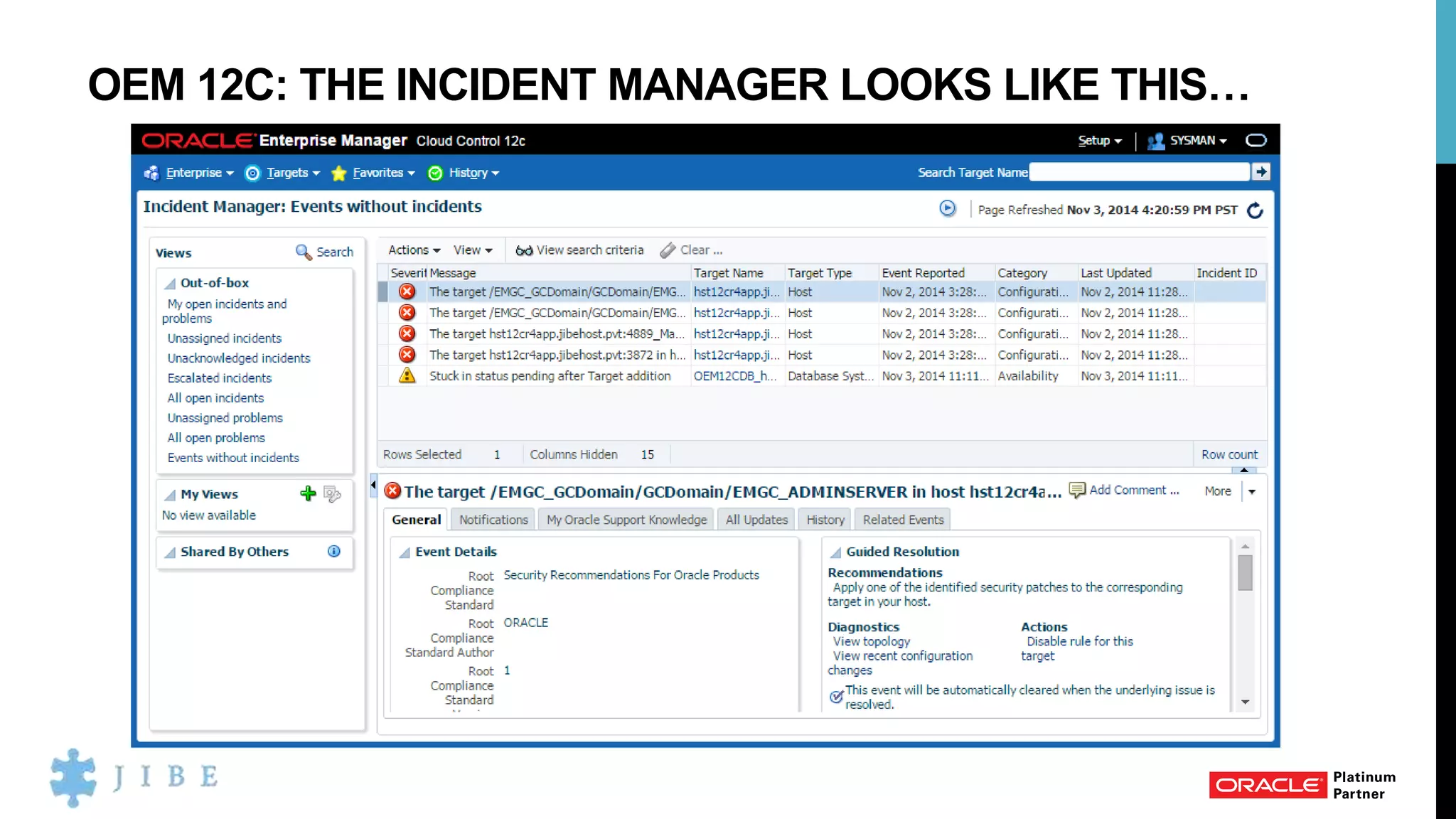
Task: Click Disable rule for this target link
Action: click(1078, 648)
